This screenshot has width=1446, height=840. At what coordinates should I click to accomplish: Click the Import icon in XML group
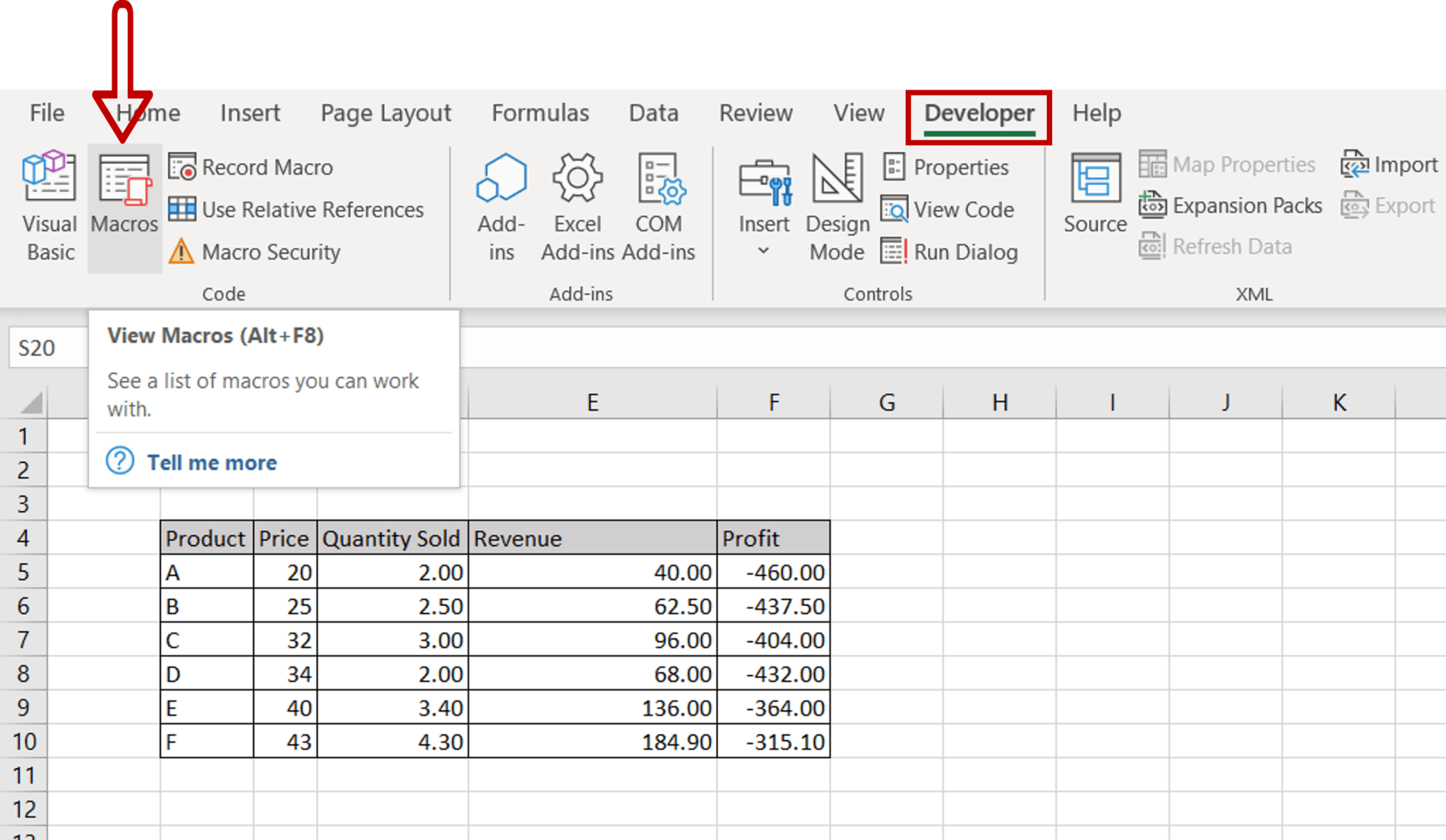1394,164
